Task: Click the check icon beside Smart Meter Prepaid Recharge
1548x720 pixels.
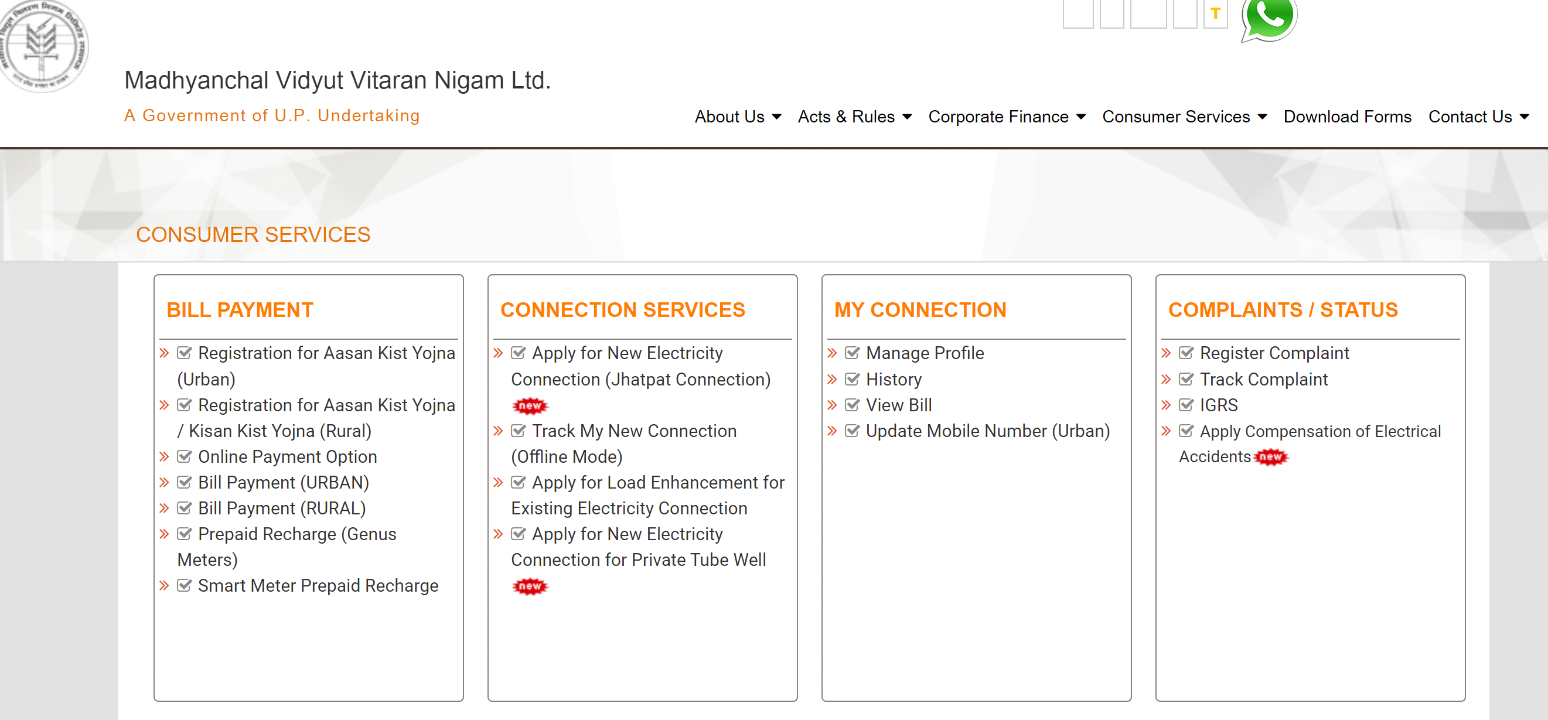Action: (x=184, y=585)
